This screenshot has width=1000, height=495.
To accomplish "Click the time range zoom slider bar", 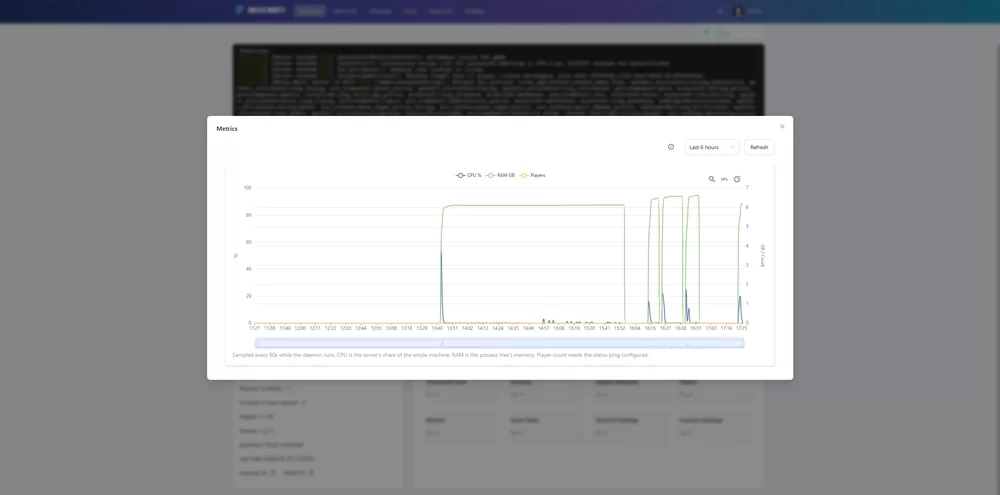I will [x=499, y=343].
